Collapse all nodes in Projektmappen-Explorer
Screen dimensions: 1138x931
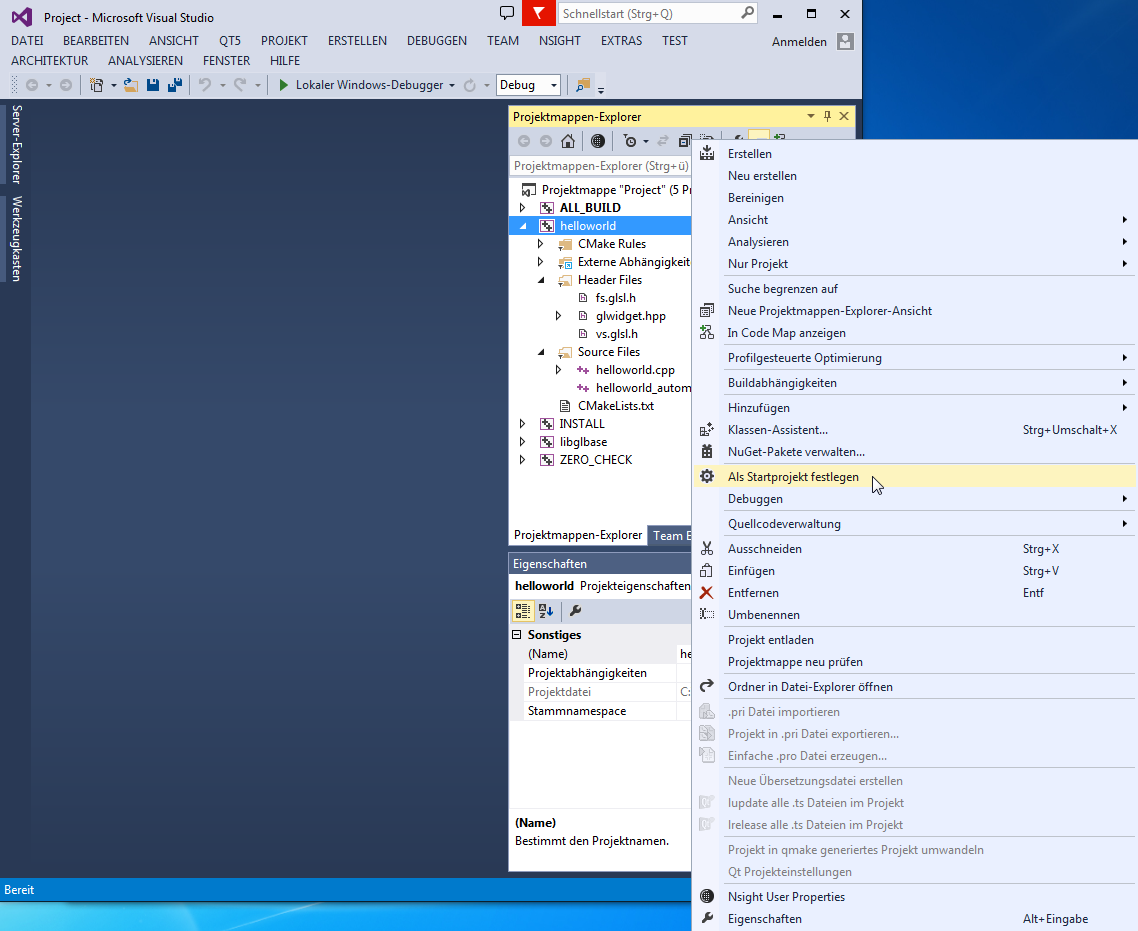tap(684, 141)
